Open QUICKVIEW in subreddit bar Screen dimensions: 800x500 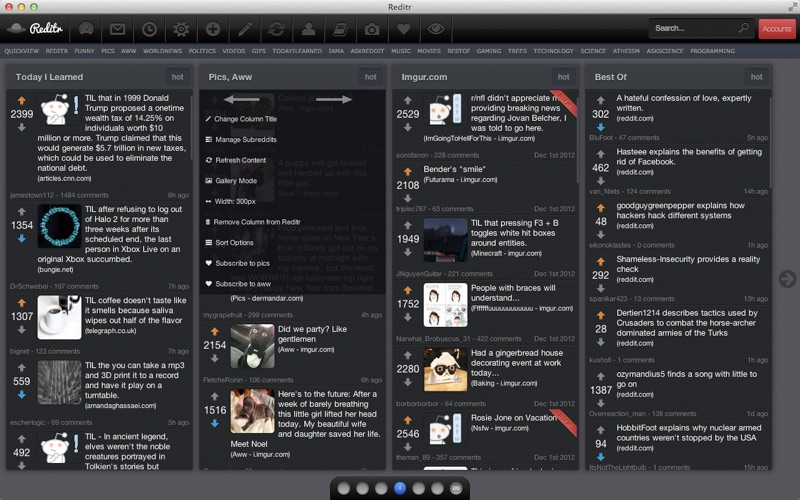(x=22, y=51)
